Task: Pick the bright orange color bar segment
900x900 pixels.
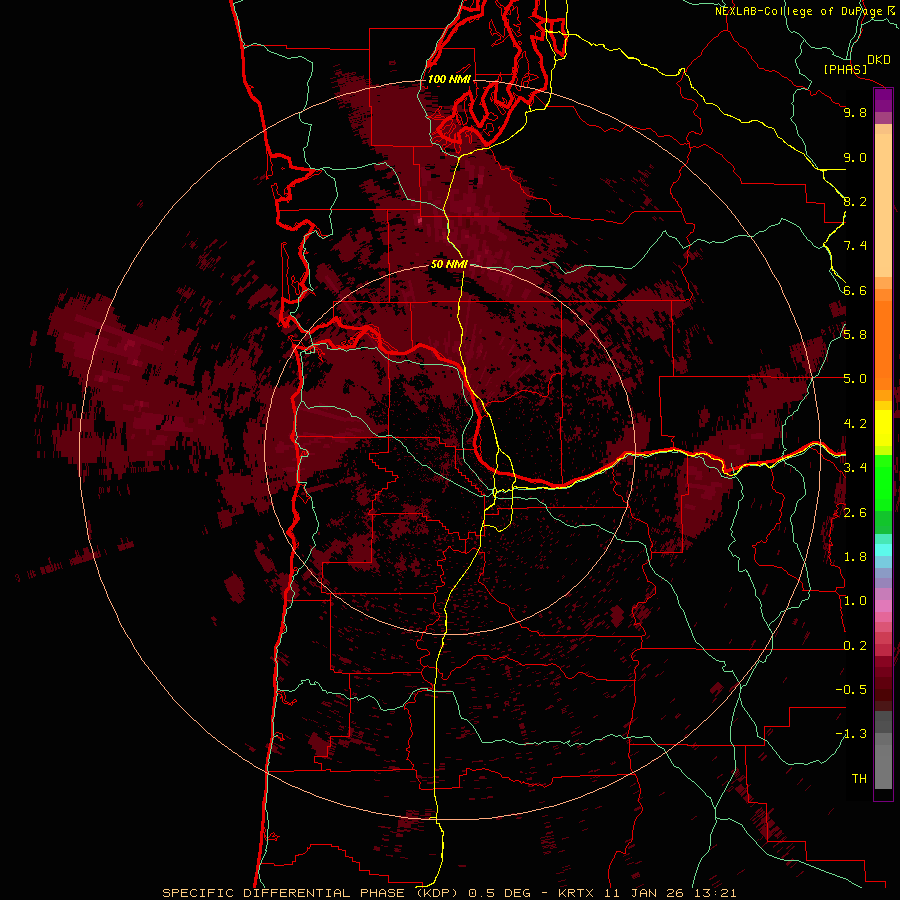Action: pos(883,344)
